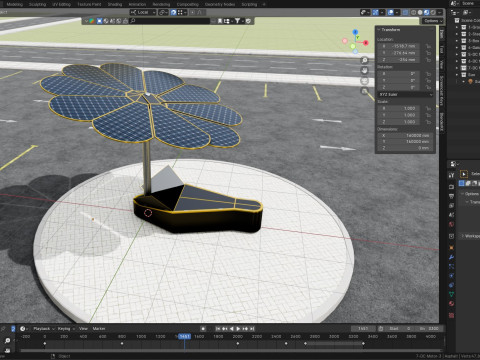Image resolution: width=480 pixels, height=360 pixels.
Task: Click the play animation button
Action: click(238, 329)
